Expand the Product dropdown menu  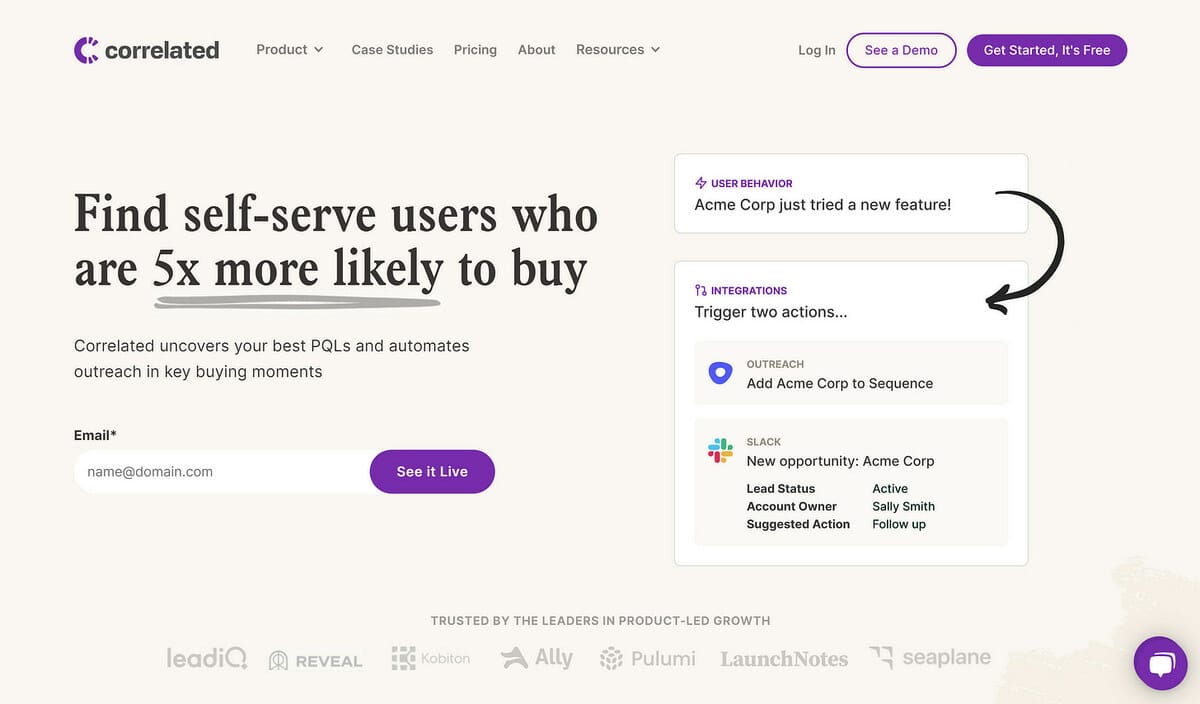click(290, 50)
